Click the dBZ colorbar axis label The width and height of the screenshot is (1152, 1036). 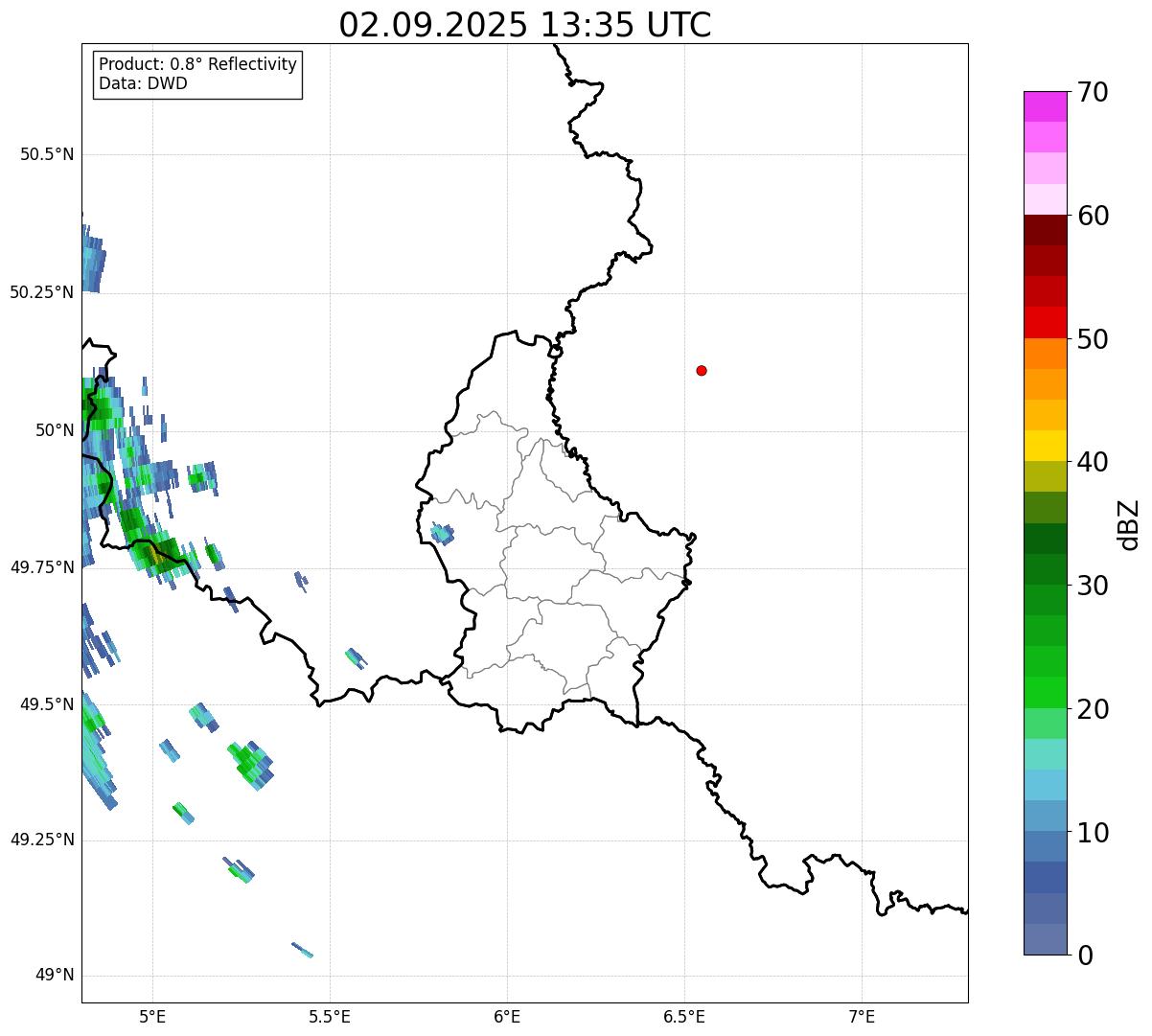point(1129,524)
